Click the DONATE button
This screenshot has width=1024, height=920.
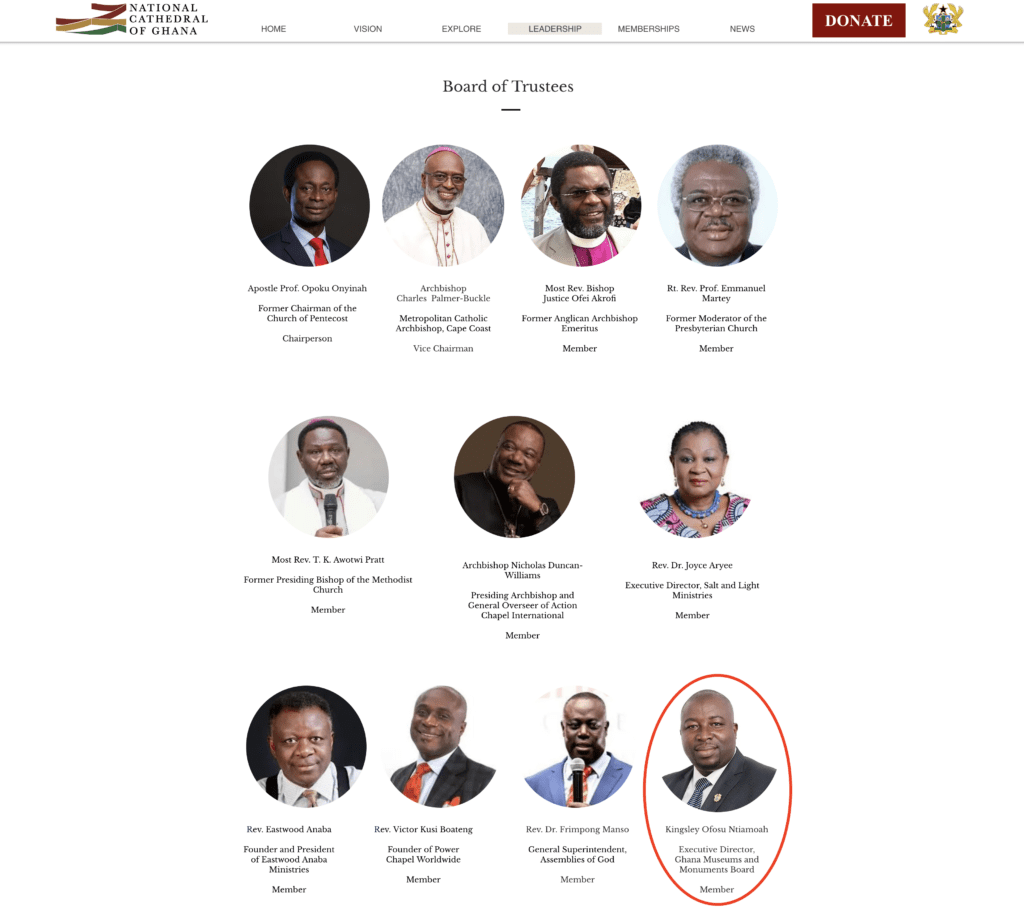pos(859,20)
